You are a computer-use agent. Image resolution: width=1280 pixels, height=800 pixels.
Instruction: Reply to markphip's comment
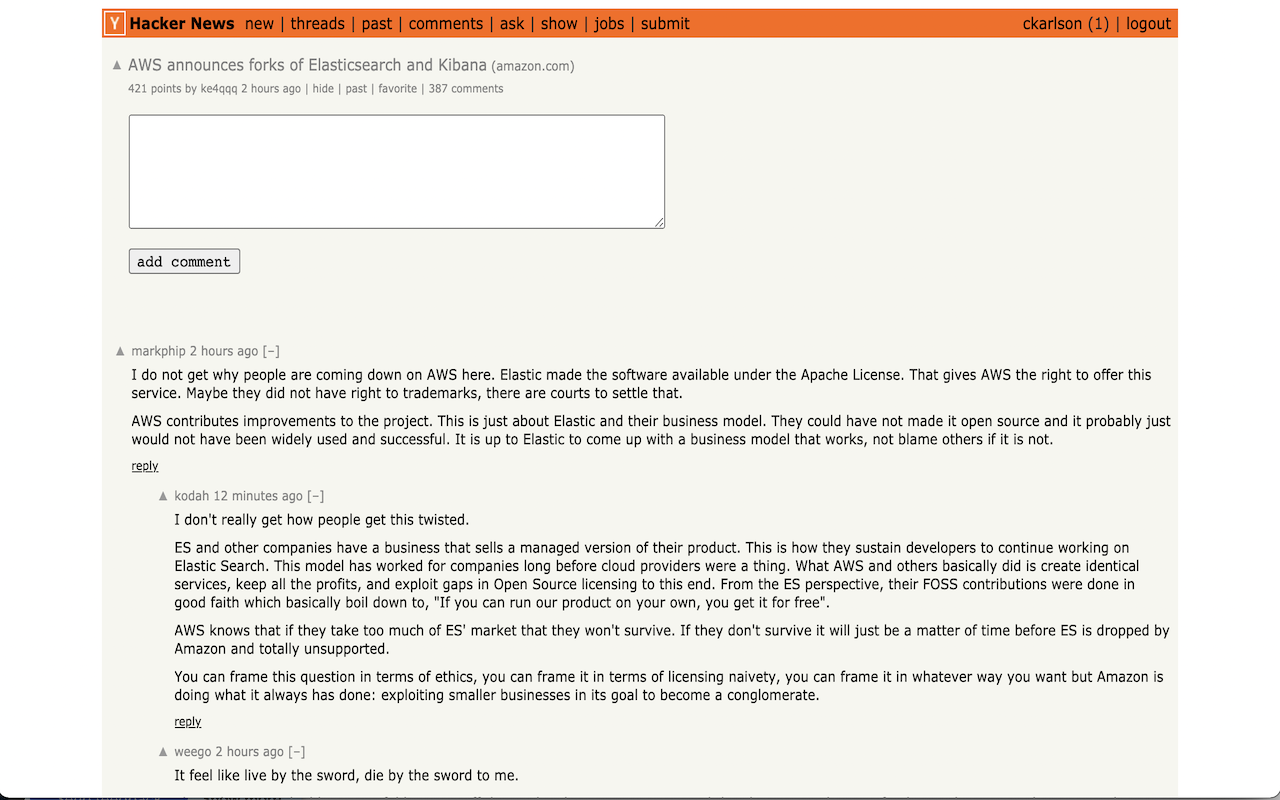point(144,465)
